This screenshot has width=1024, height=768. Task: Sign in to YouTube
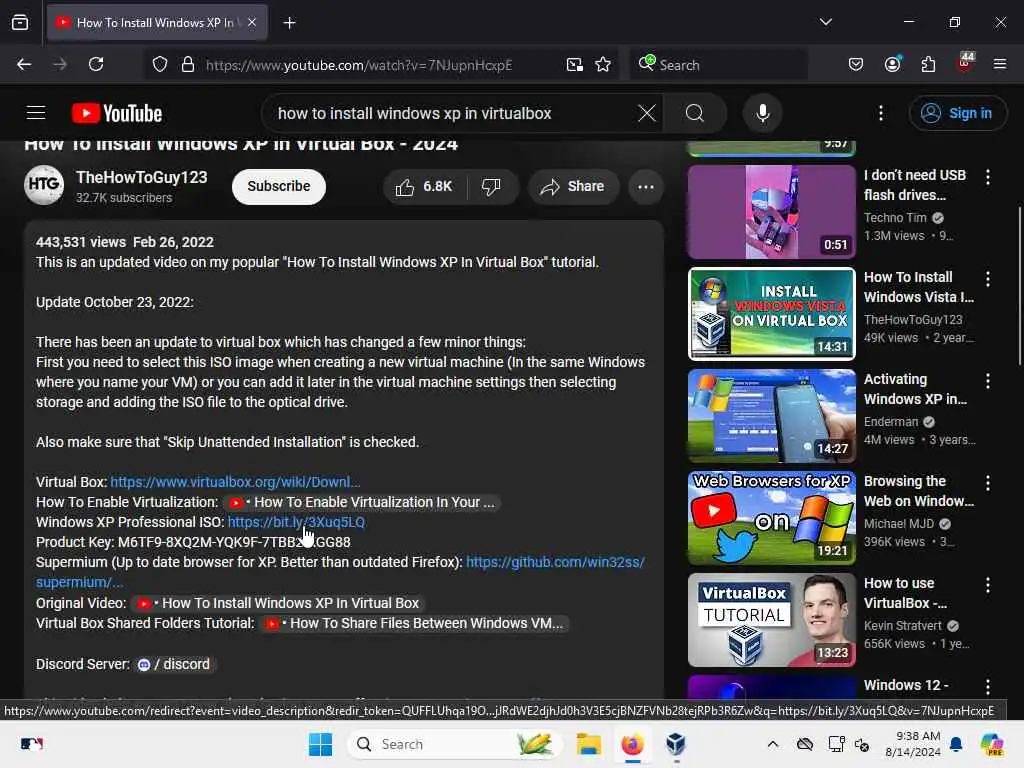[957, 113]
